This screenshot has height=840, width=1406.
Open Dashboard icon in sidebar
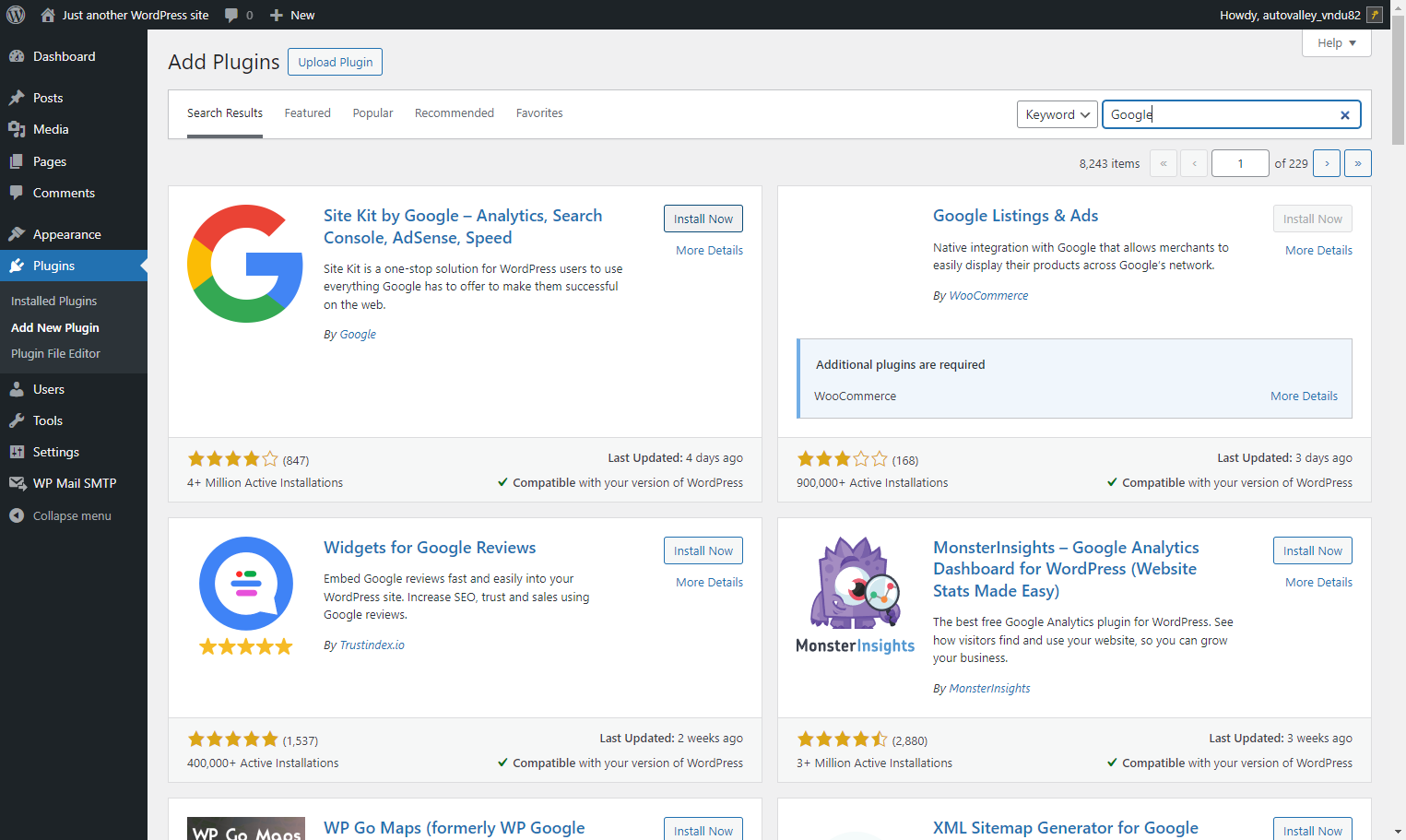pos(17,56)
